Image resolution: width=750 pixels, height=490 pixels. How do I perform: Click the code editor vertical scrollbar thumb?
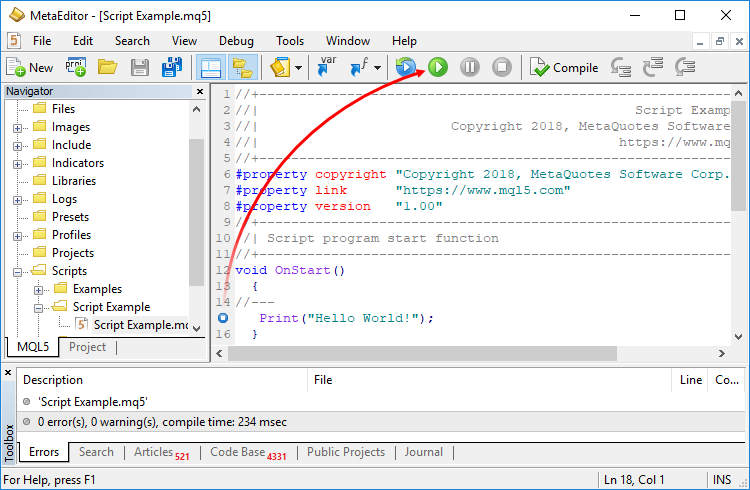[739, 156]
